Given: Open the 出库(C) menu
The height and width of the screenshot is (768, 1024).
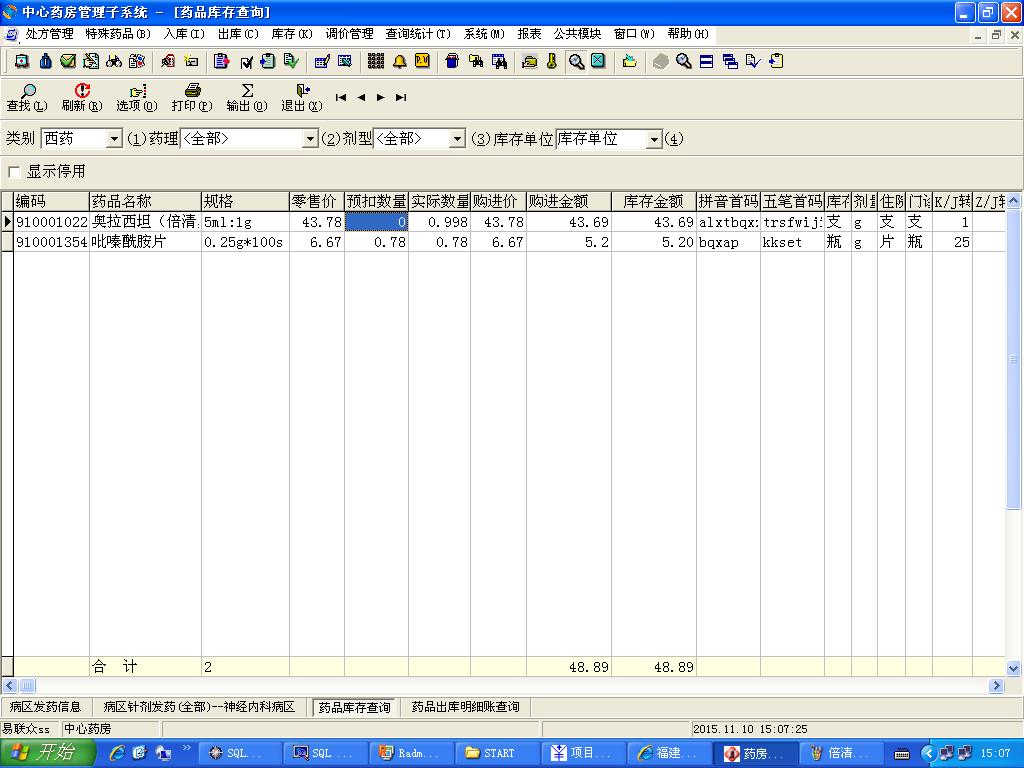Looking at the screenshot, I should 238,33.
